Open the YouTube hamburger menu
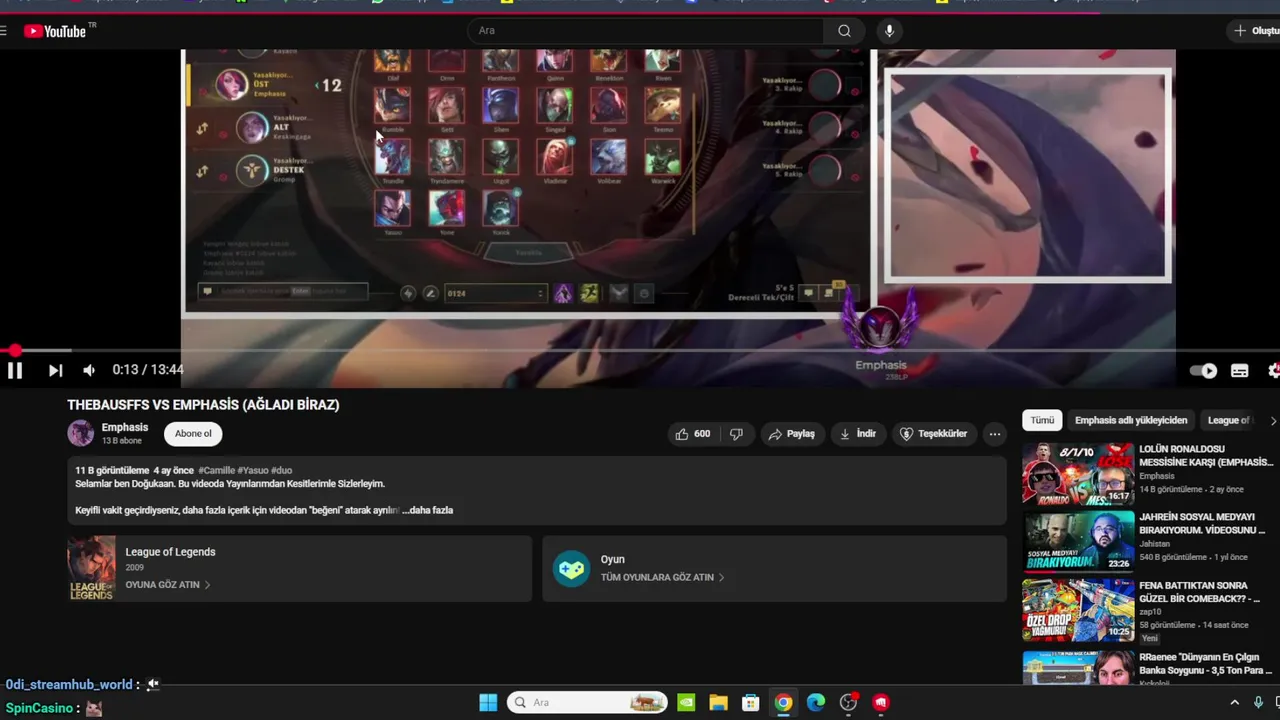The height and width of the screenshot is (720, 1280). tap(3, 31)
